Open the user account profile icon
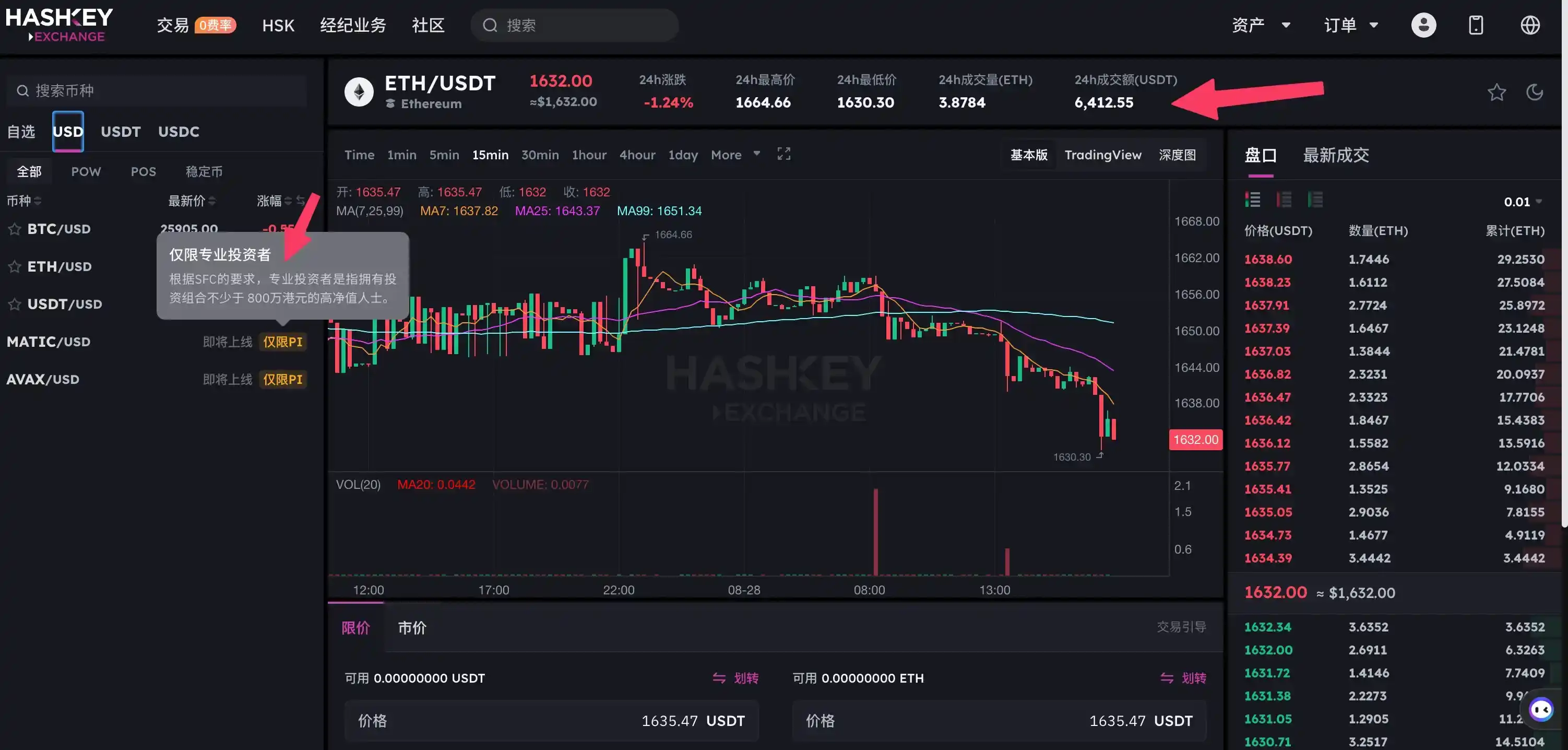 tap(1423, 25)
